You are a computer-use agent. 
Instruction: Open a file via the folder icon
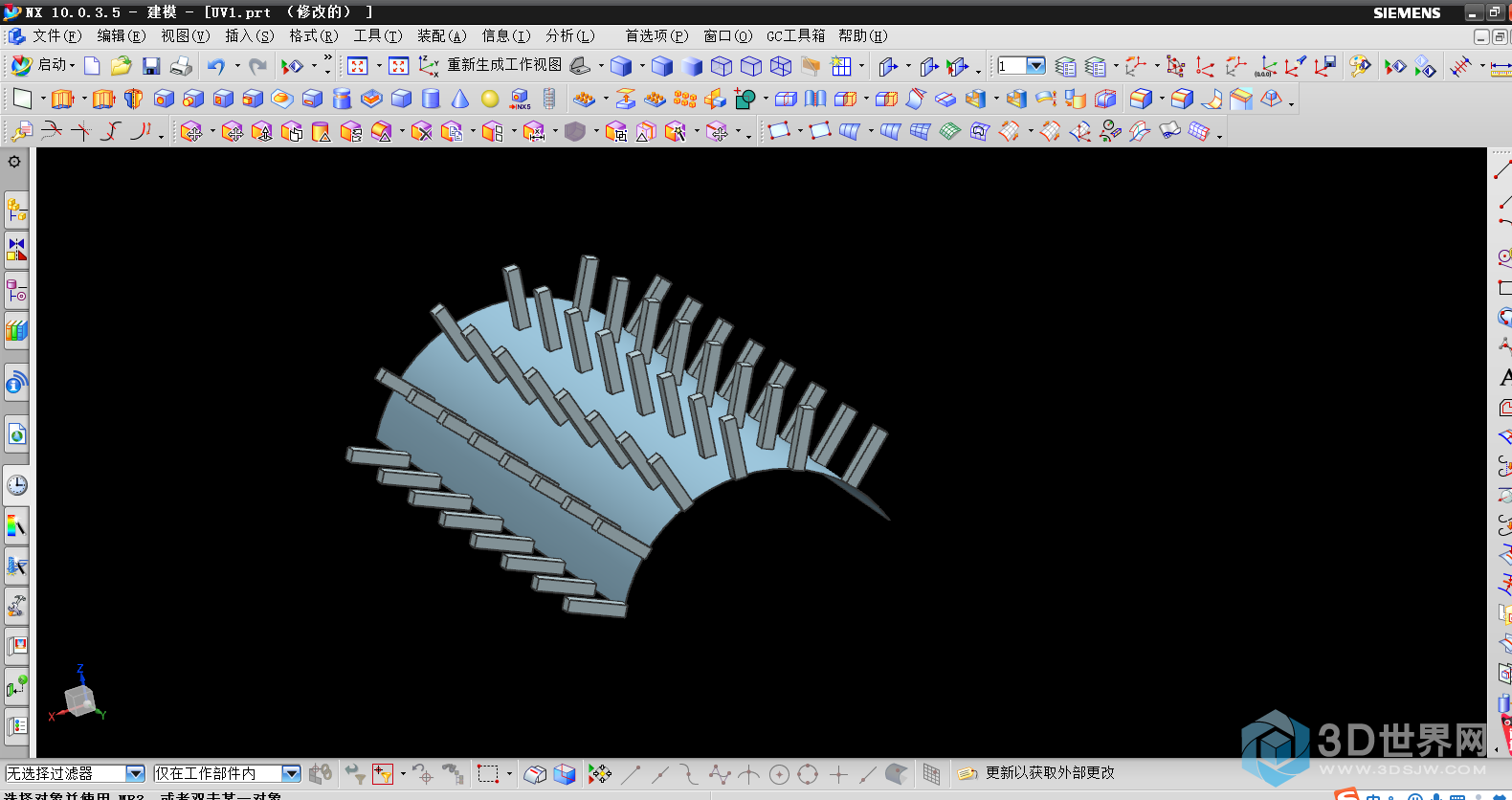point(121,66)
